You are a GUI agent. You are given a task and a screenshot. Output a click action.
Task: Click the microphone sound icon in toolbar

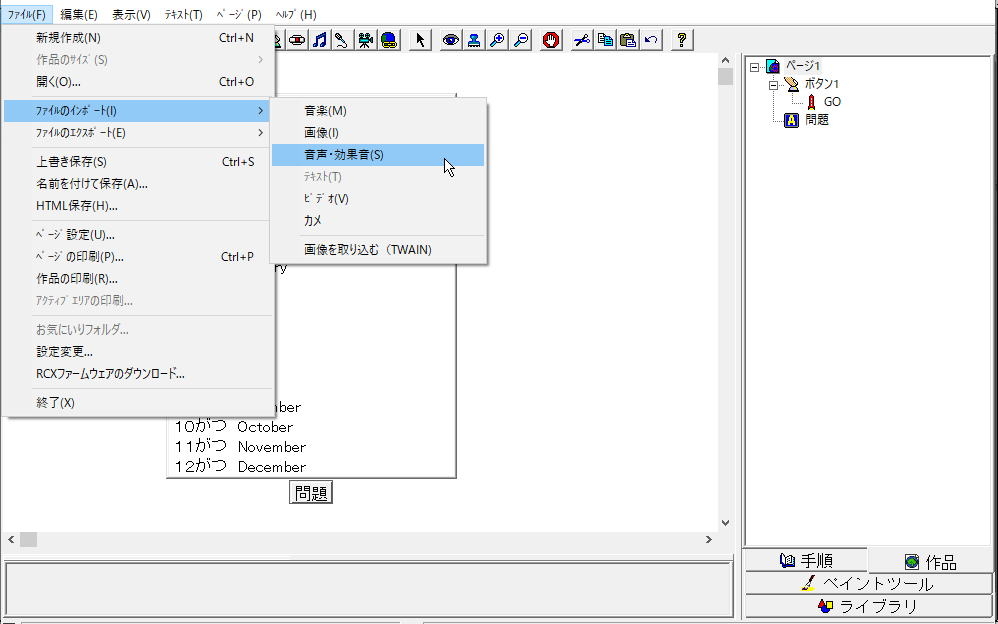342,40
